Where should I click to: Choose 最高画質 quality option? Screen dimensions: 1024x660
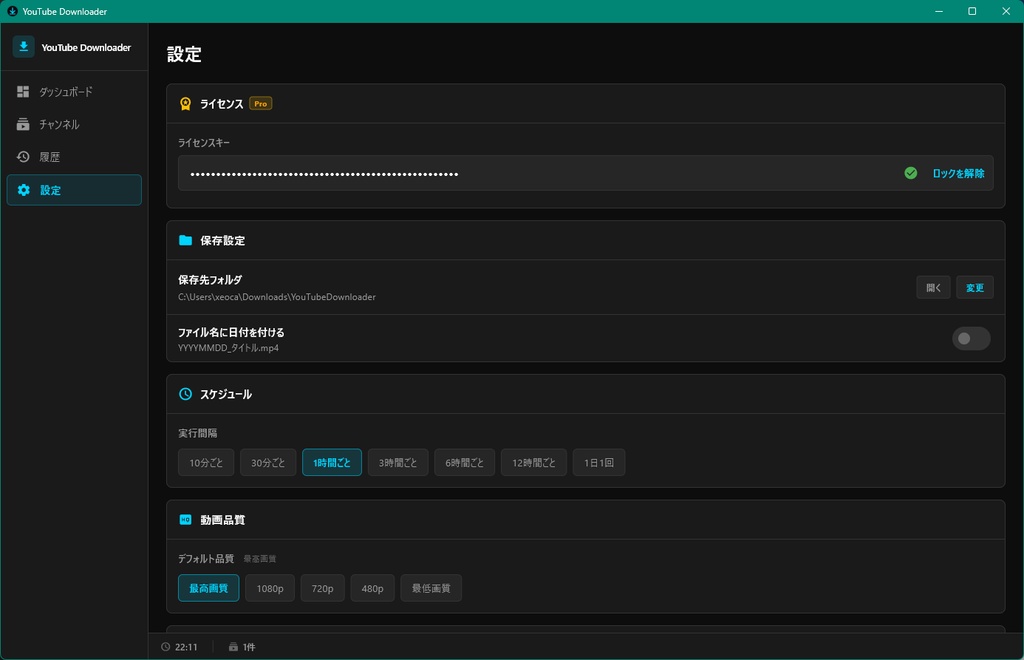tap(208, 588)
